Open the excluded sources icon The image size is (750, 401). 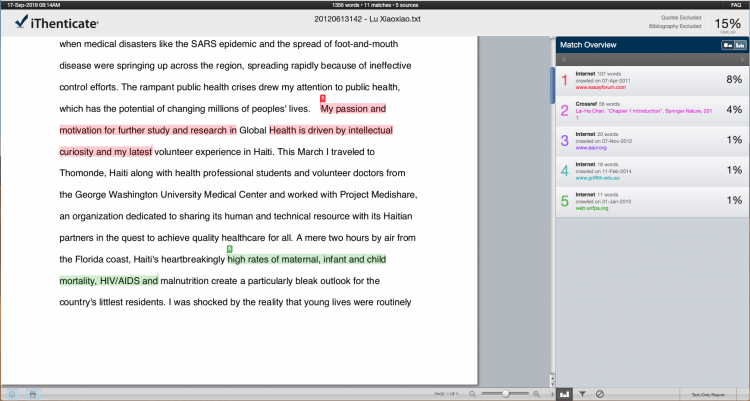click(x=599, y=394)
